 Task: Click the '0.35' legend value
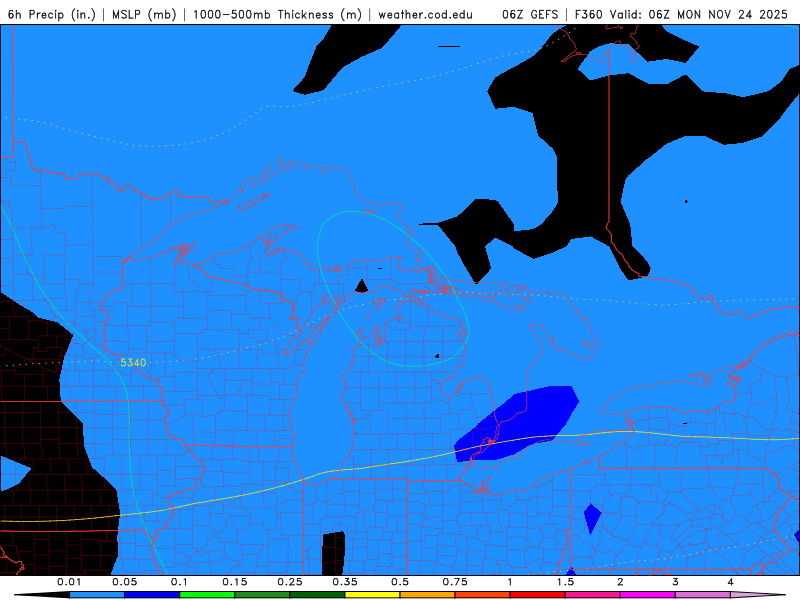point(345,582)
